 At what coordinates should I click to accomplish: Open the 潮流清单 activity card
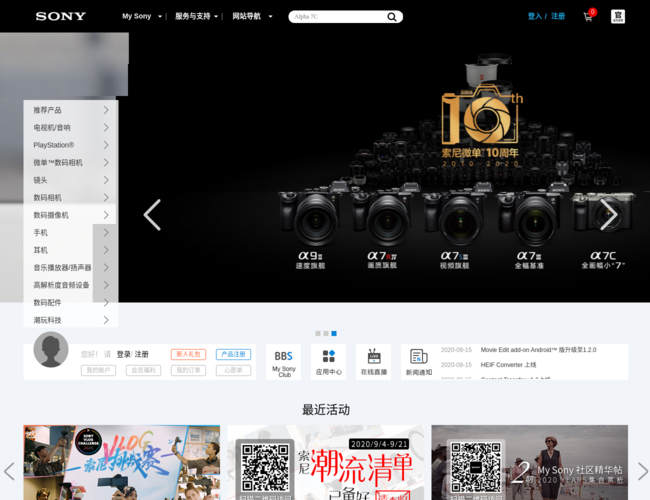click(326, 462)
